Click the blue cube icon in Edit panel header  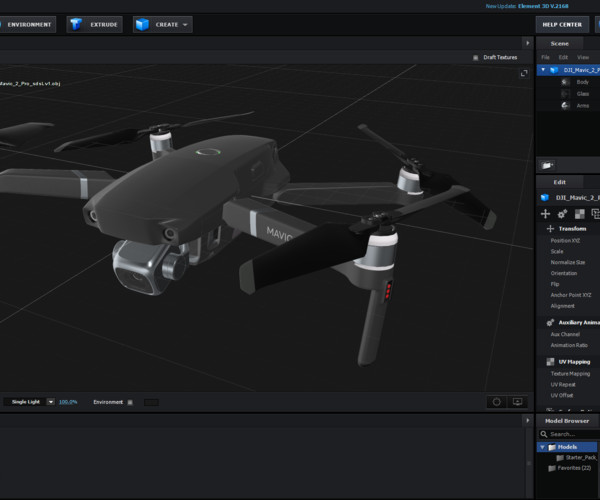coord(545,197)
